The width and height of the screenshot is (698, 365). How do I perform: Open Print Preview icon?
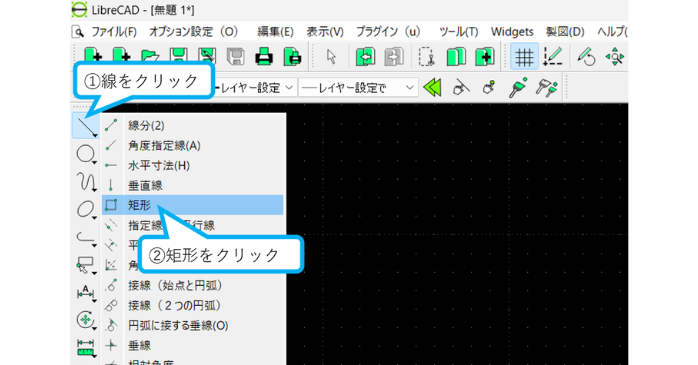click(292, 57)
